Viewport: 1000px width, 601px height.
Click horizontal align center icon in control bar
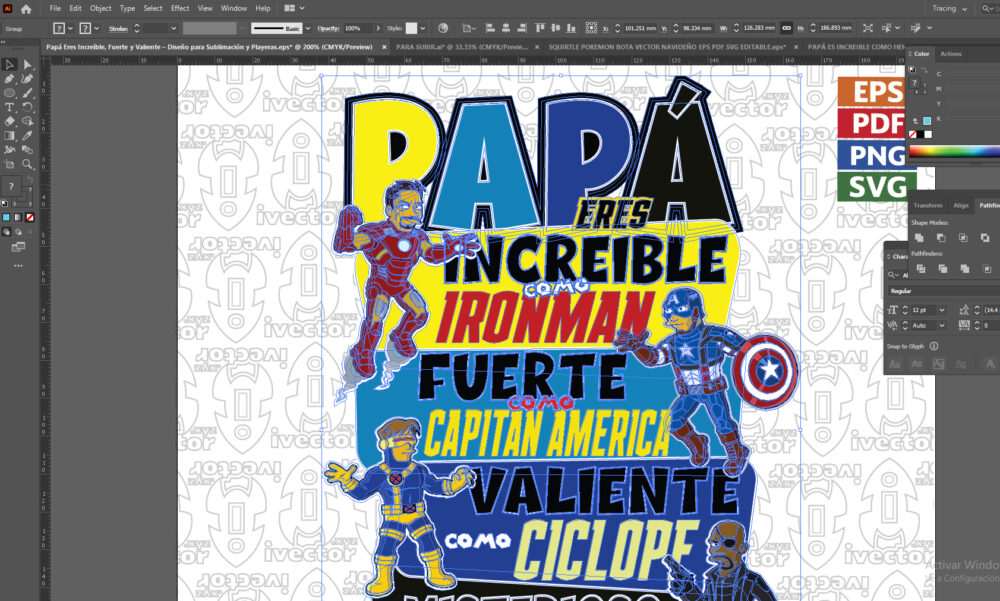pyautogui.click(x=506, y=28)
